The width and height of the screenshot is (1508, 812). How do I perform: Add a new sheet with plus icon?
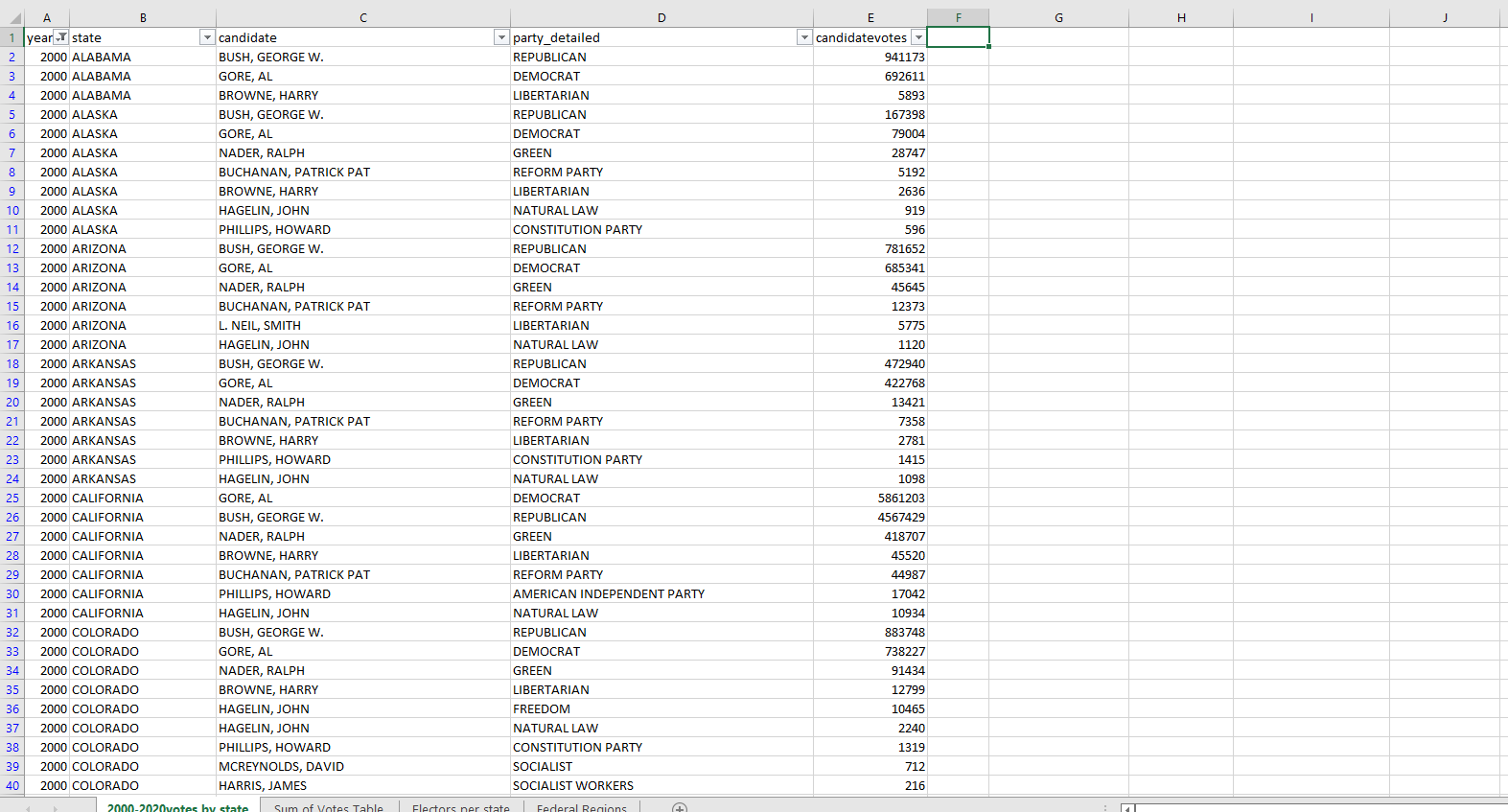tap(680, 807)
